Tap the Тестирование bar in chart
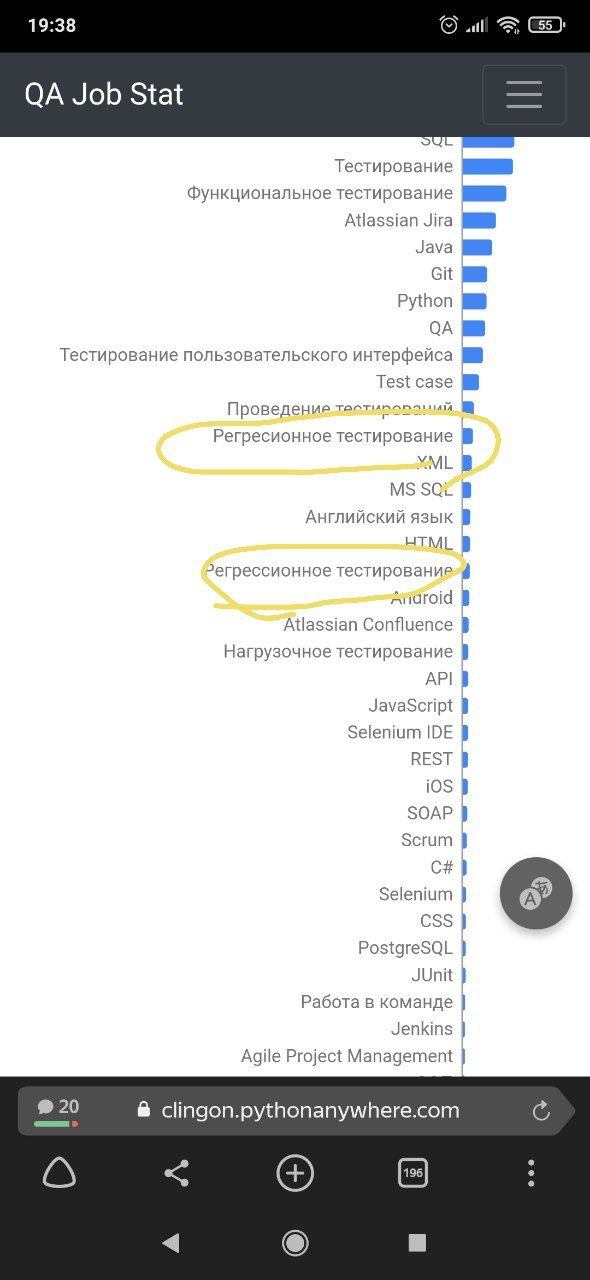The height and width of the screenshot is (1280, 590). [x=487, y=166]
